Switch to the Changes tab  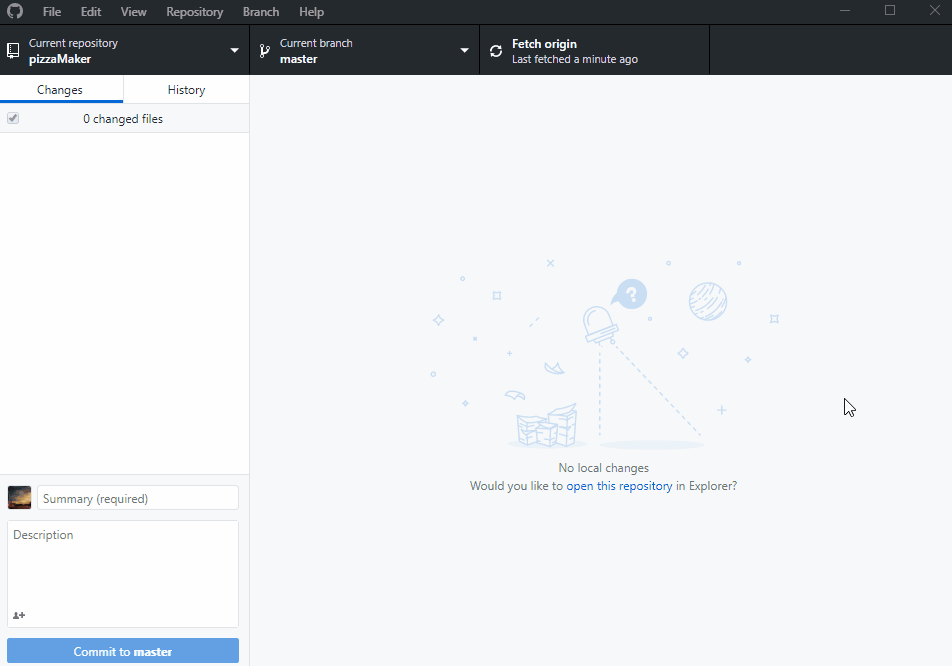61,89
